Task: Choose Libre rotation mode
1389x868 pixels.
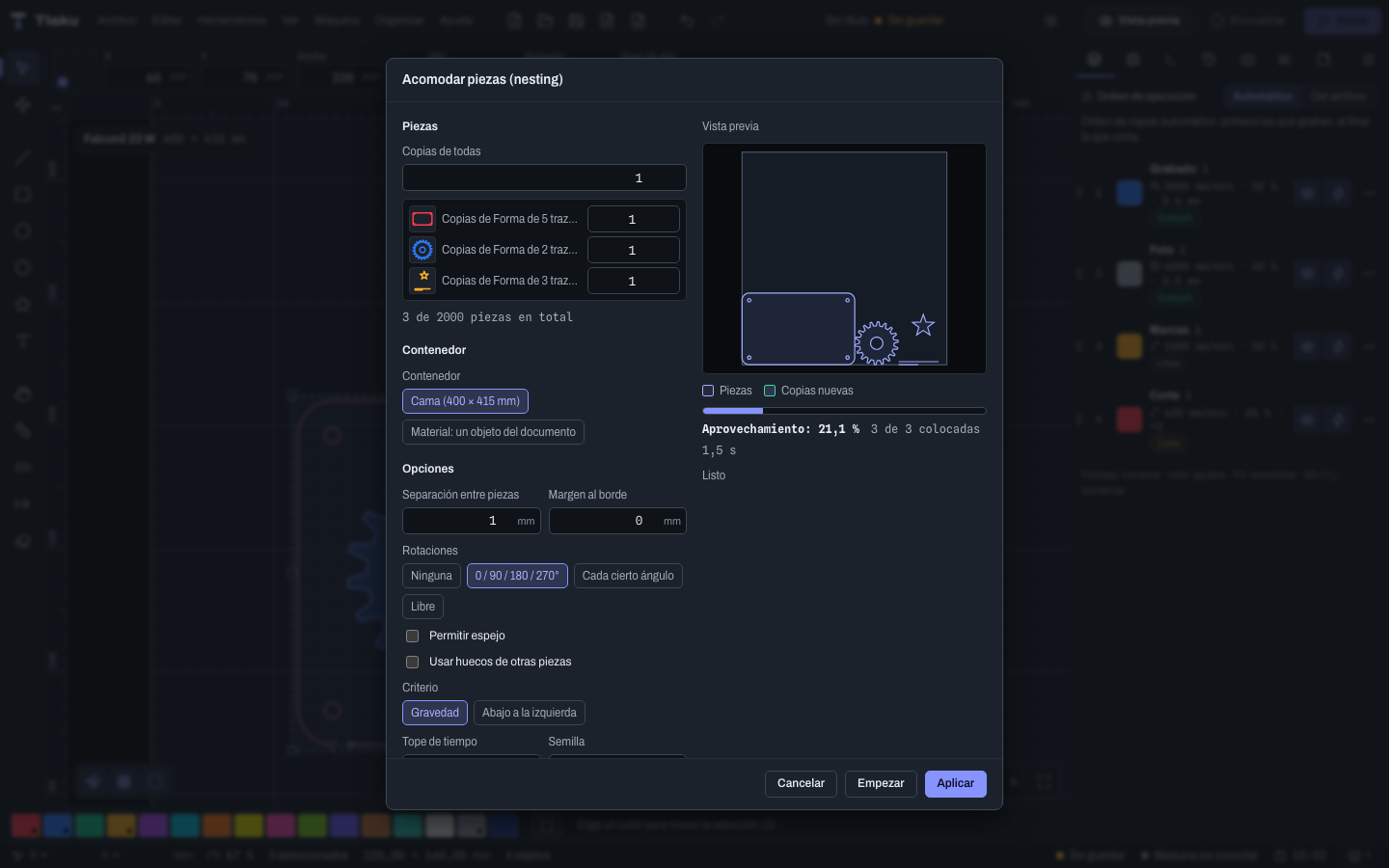Action: (422, 607)
